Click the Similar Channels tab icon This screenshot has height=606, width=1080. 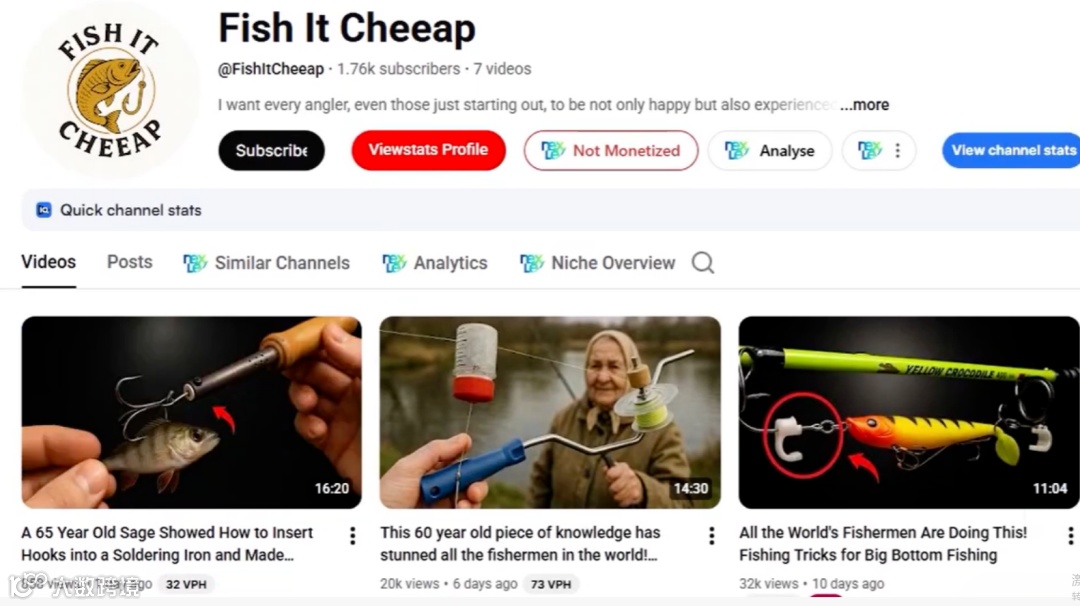(x=195, y=262)
